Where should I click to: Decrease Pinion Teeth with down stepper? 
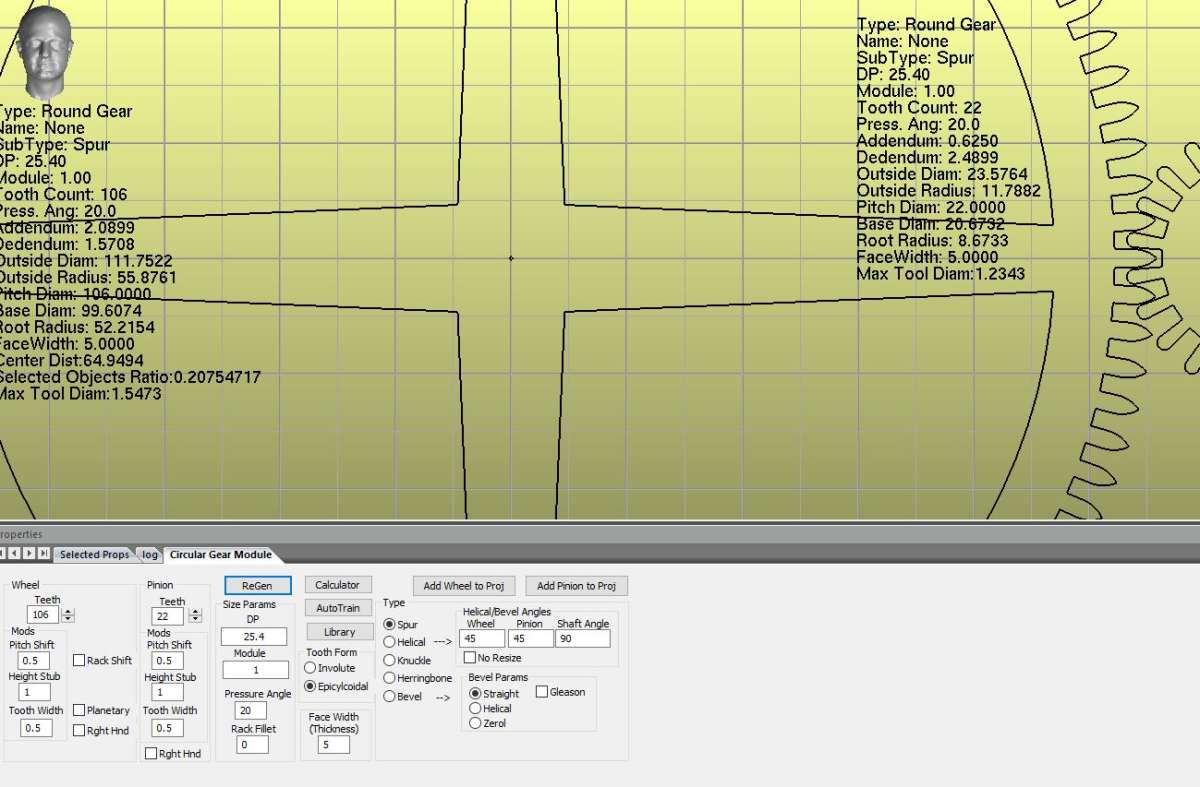[195, 620]
